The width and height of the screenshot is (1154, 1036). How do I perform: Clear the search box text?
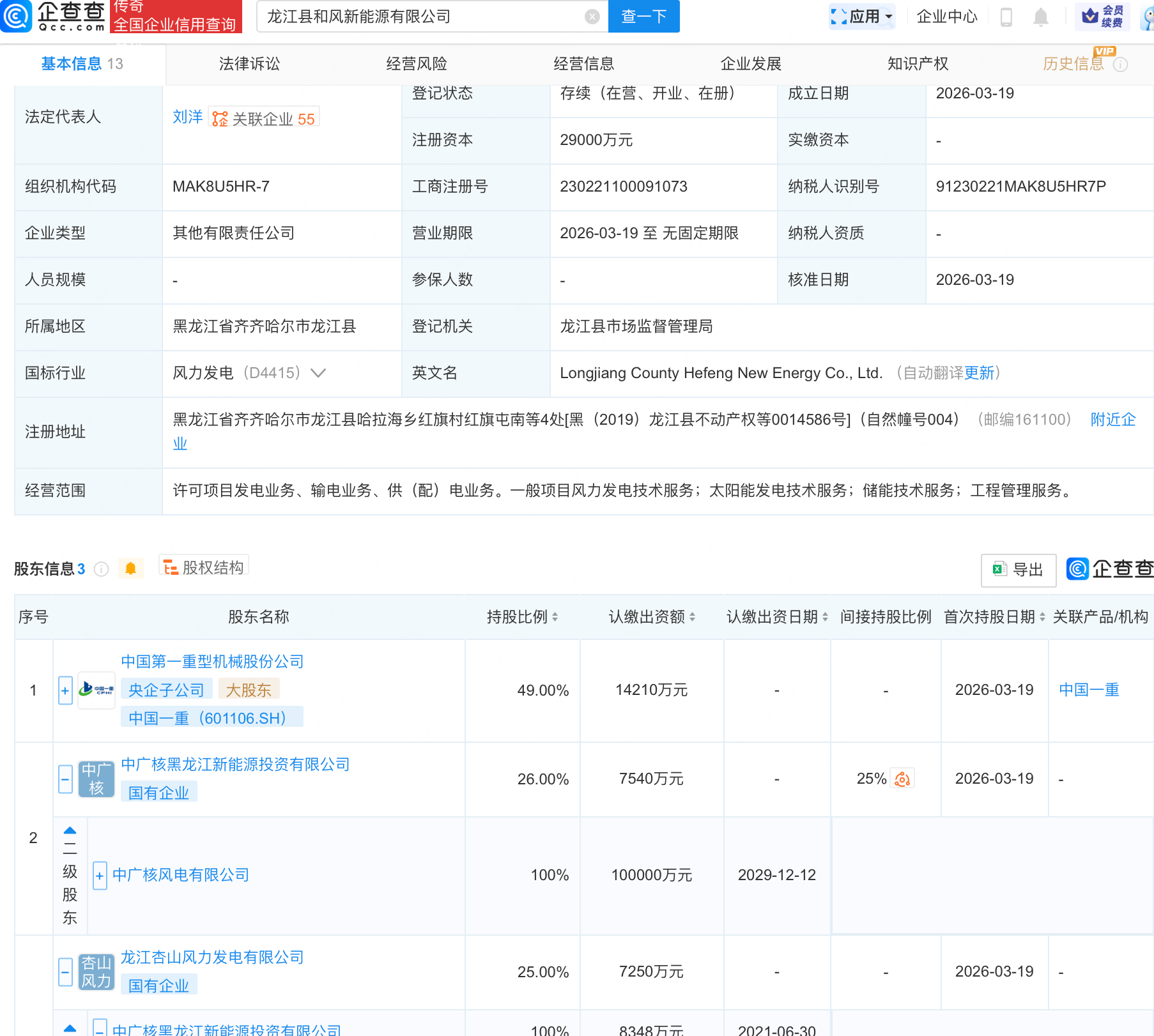592,17
